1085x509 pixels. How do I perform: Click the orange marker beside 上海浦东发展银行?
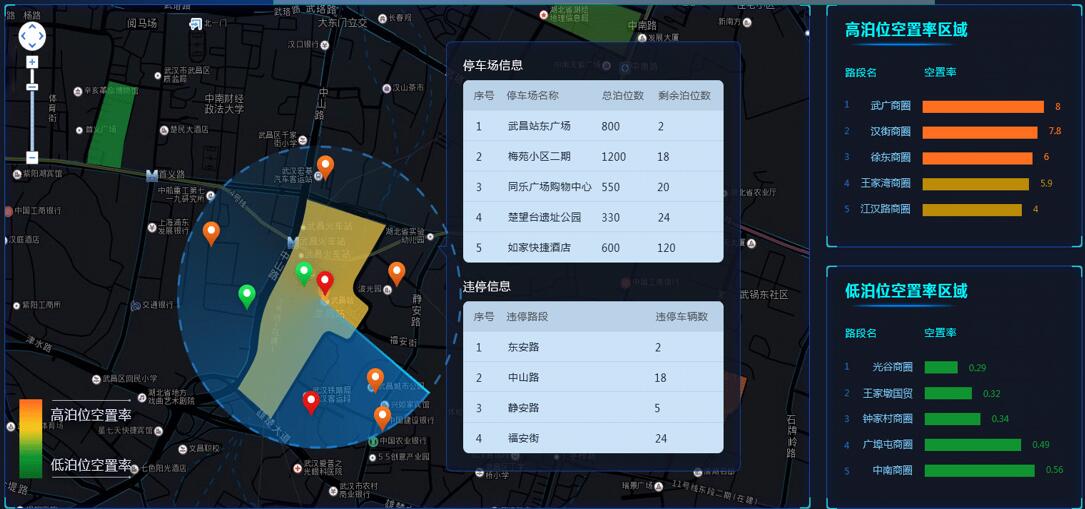211,233
